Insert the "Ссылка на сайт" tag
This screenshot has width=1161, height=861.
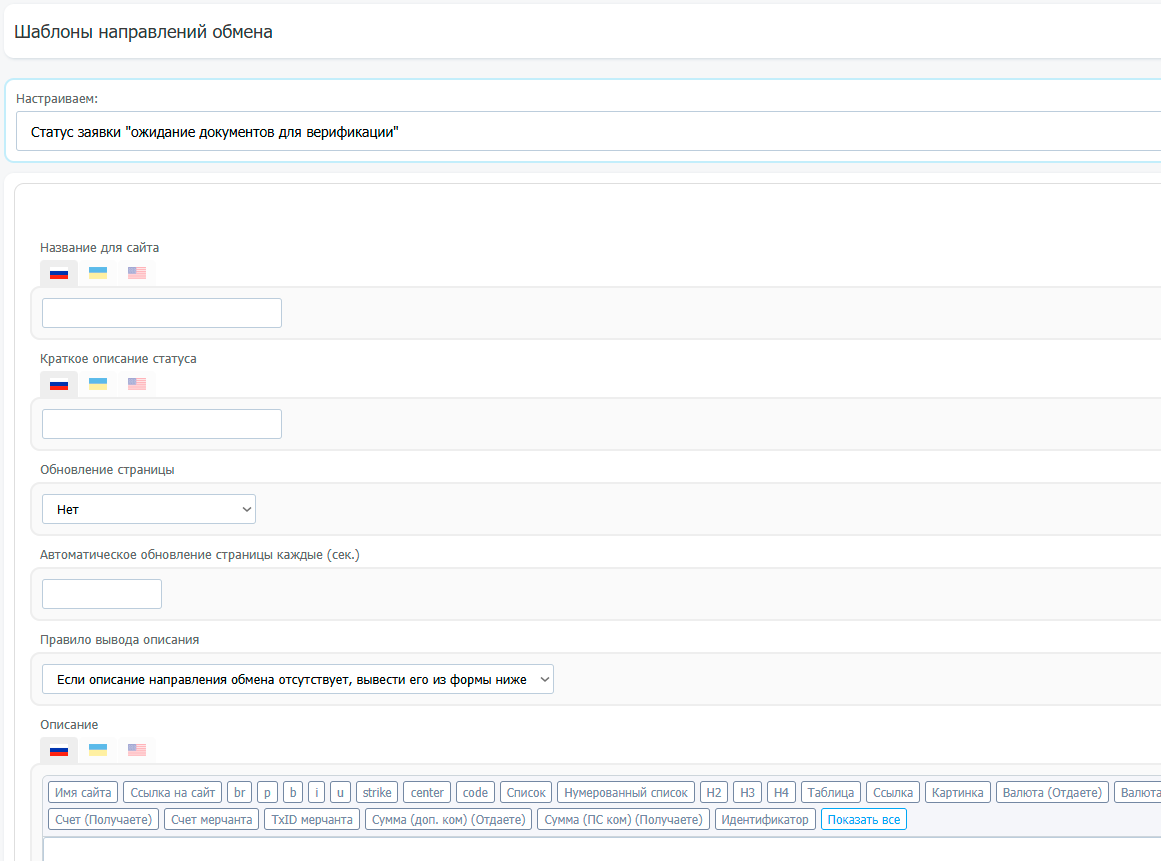[172, 793]
